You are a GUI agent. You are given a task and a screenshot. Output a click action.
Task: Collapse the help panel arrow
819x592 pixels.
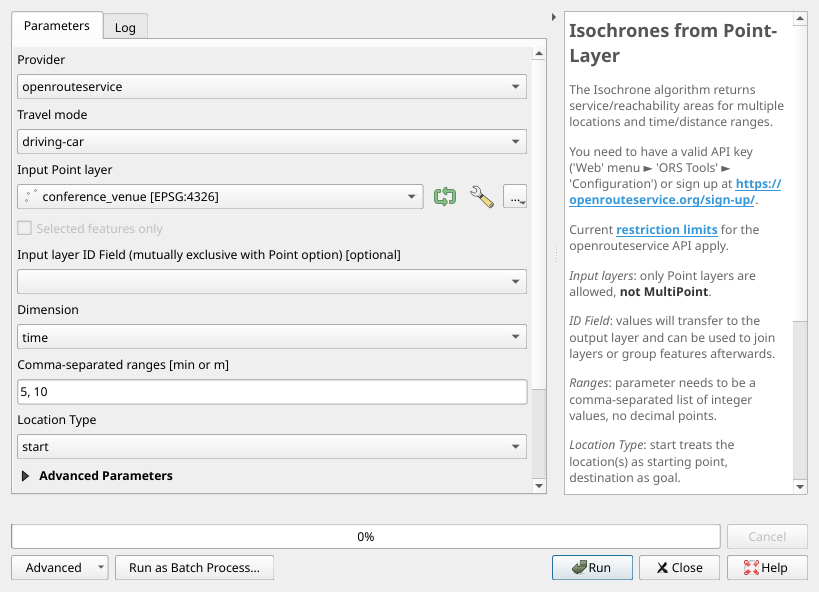(x=555, y=17)
